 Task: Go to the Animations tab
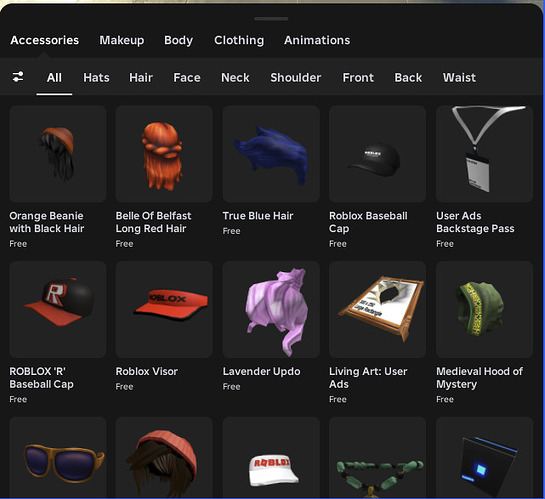[x=317, y=40]
